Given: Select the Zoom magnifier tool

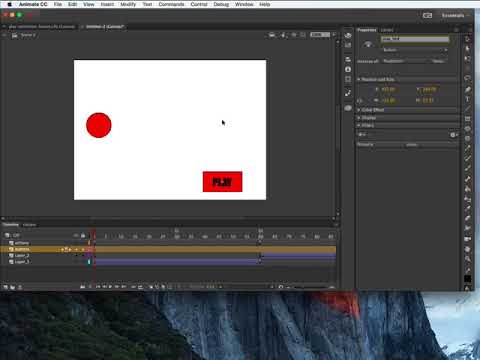Looking at the screenshot, I should coord(468,259).
